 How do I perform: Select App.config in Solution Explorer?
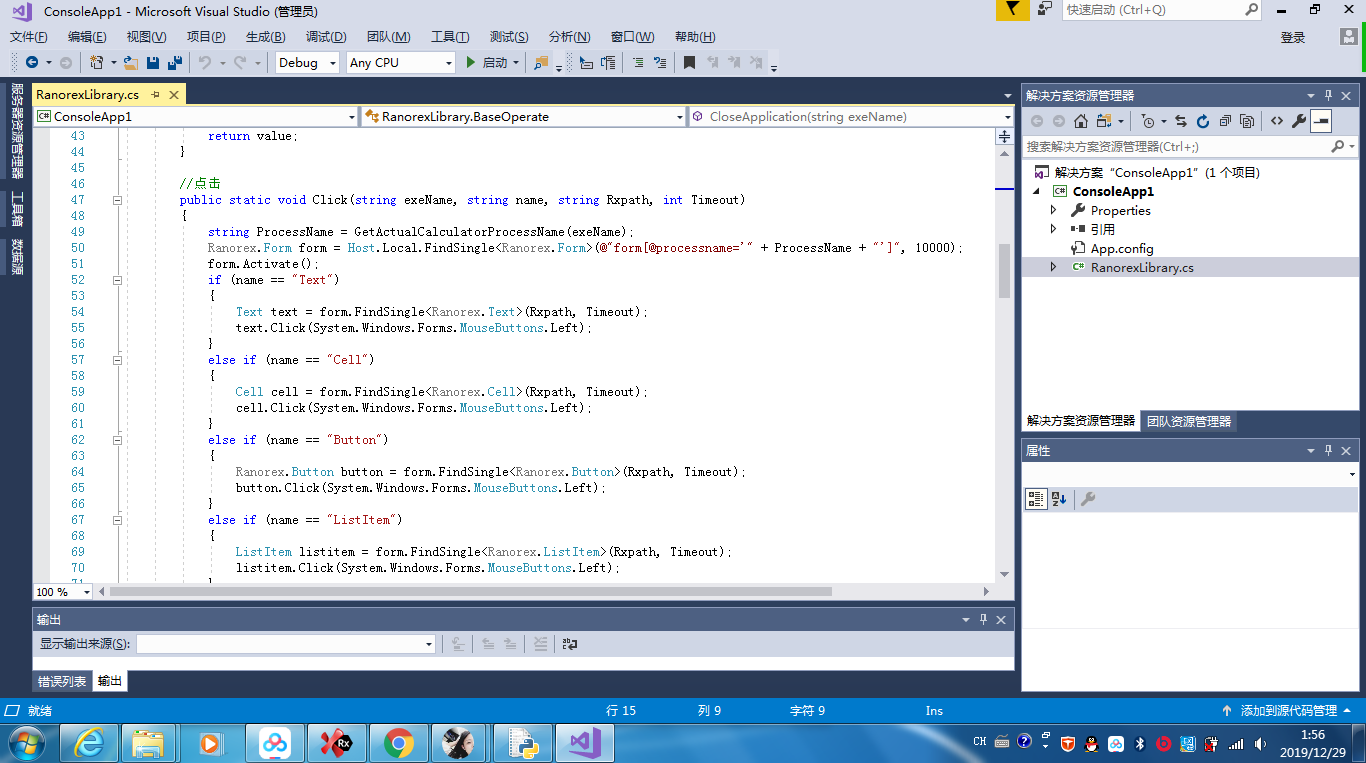click(x=1122, y=248)
